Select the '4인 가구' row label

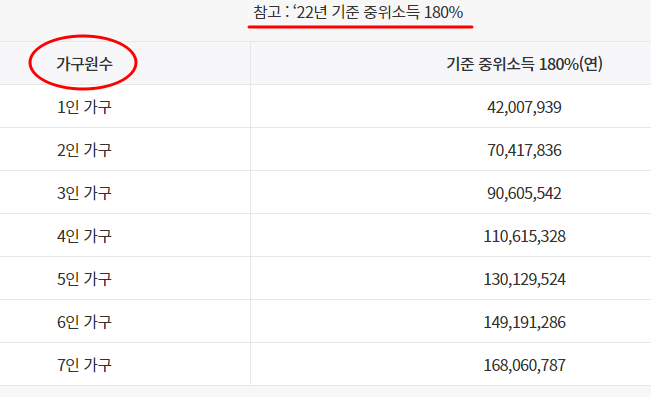(84, 236)
